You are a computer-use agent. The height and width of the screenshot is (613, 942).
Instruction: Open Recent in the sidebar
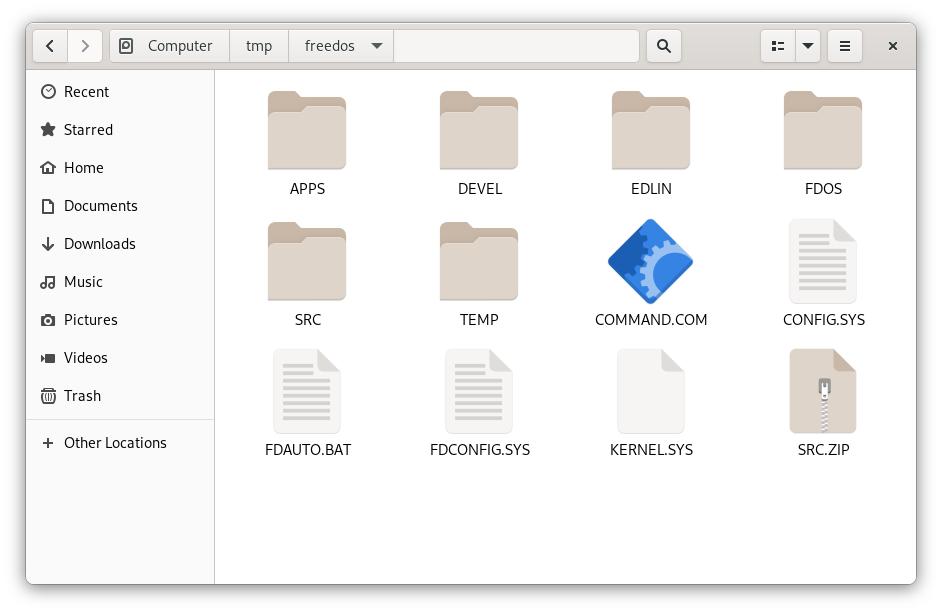click(x=120, y=91)
